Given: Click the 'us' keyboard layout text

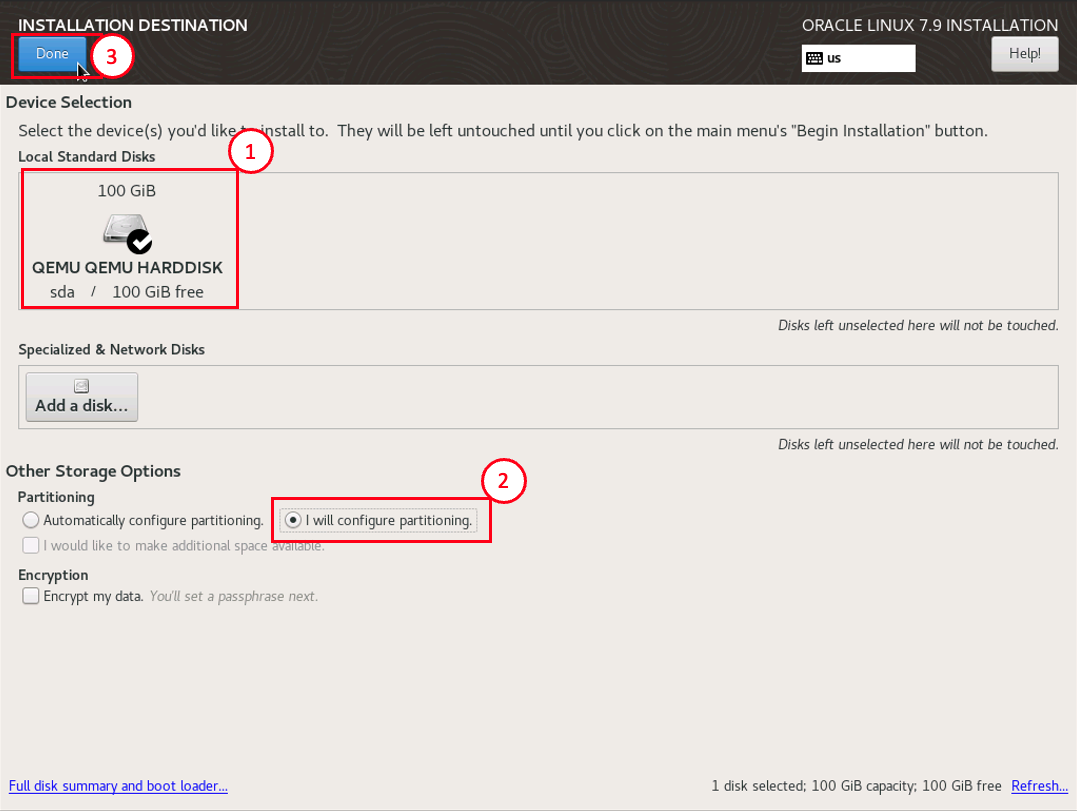Looking at the screenshot, I should click(x=834, y=58).
